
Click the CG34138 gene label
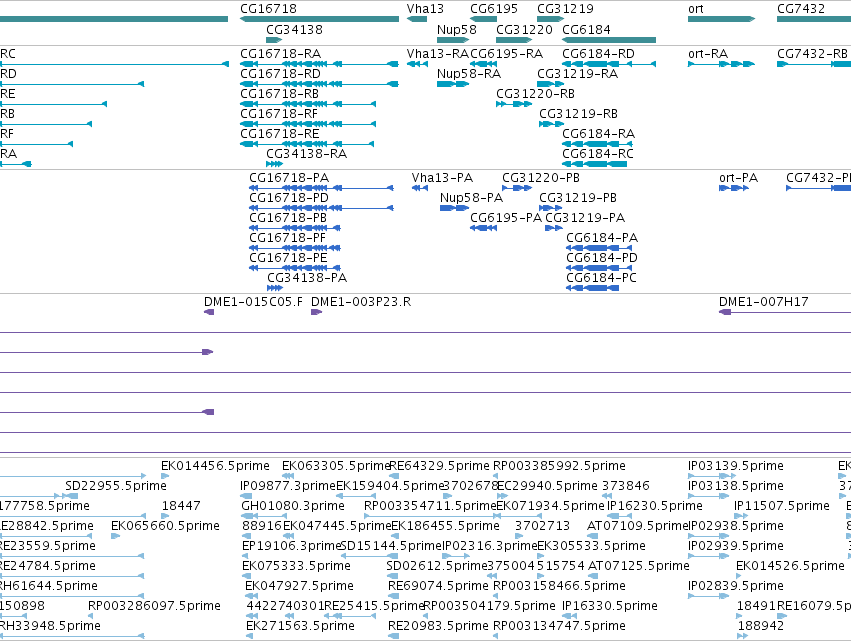click(x=294, y=29)
